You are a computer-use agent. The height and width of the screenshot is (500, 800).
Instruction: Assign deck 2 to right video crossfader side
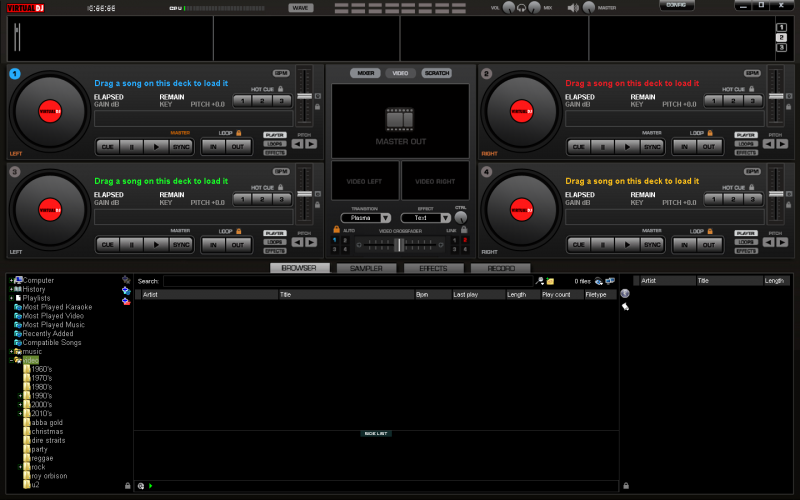pos(465,240)
